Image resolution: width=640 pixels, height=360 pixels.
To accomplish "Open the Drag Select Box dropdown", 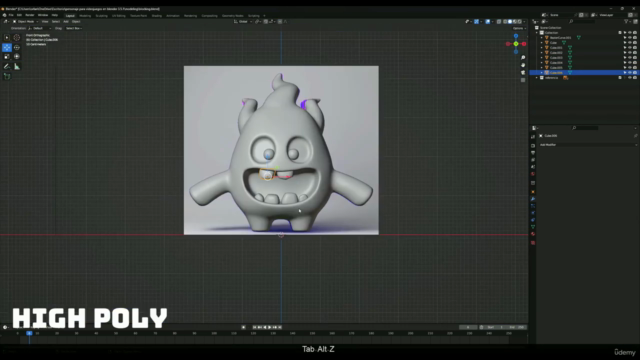I will tap(74, 29).
